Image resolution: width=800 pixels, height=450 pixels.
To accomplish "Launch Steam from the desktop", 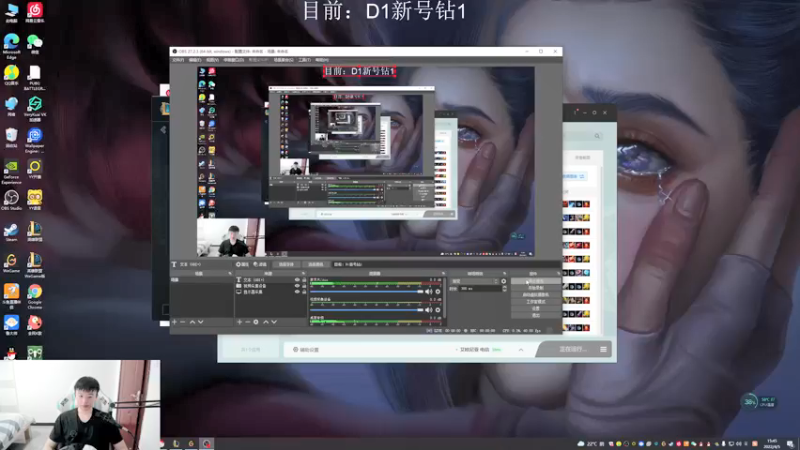I will coord(11,232).
